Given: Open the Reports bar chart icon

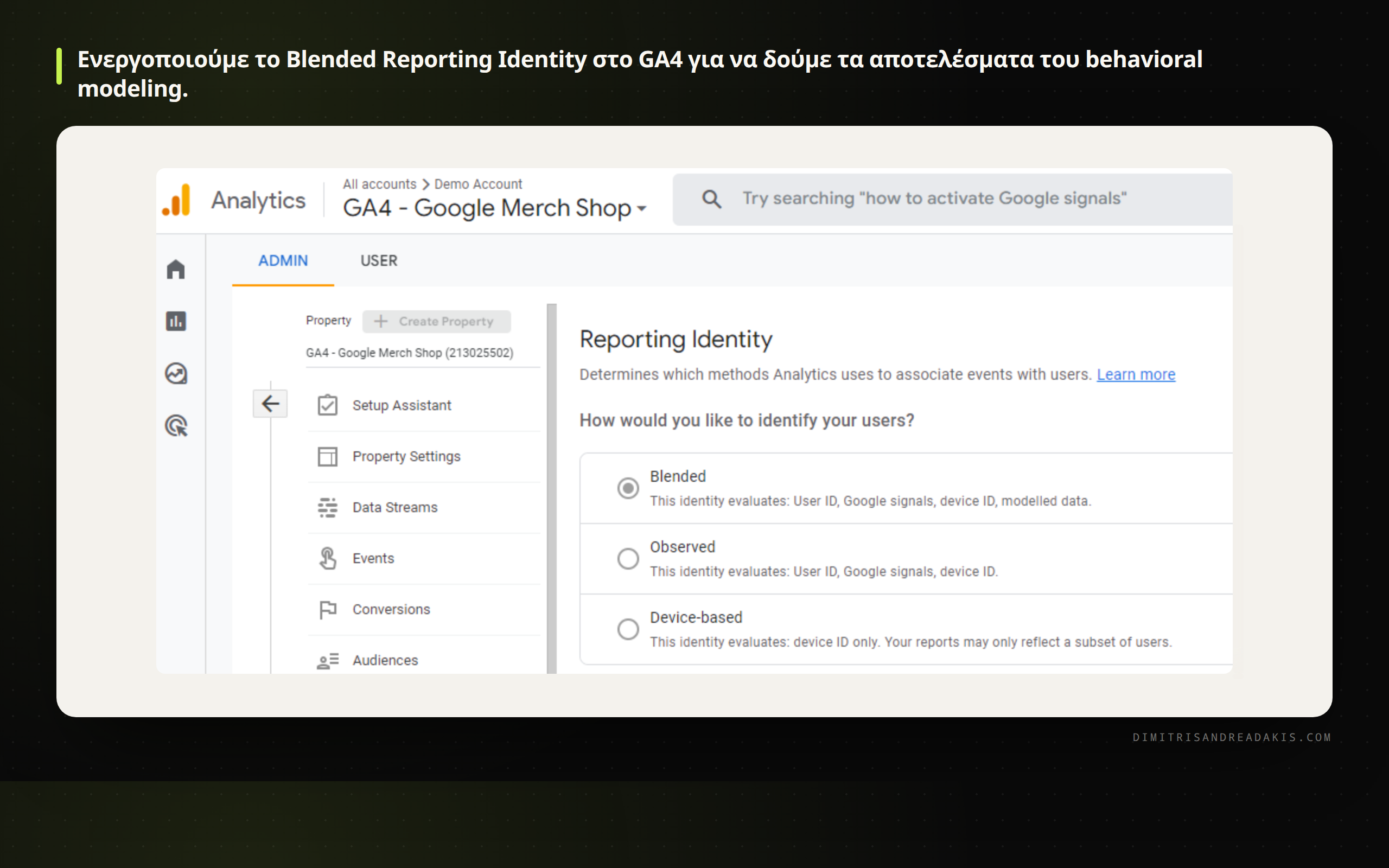Looking at the screenshot, I should 176,321.
